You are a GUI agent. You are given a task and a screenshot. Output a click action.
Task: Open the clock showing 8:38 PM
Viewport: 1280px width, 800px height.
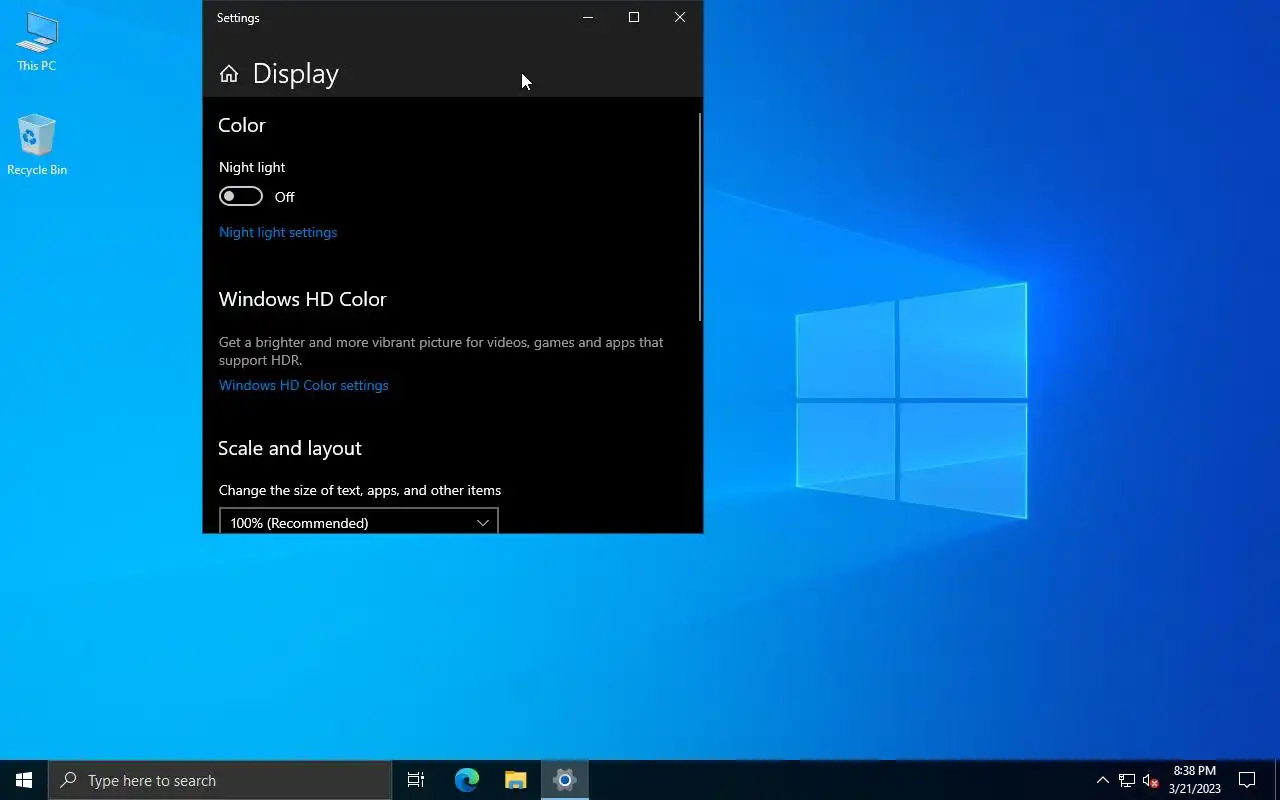(1195, 780)
